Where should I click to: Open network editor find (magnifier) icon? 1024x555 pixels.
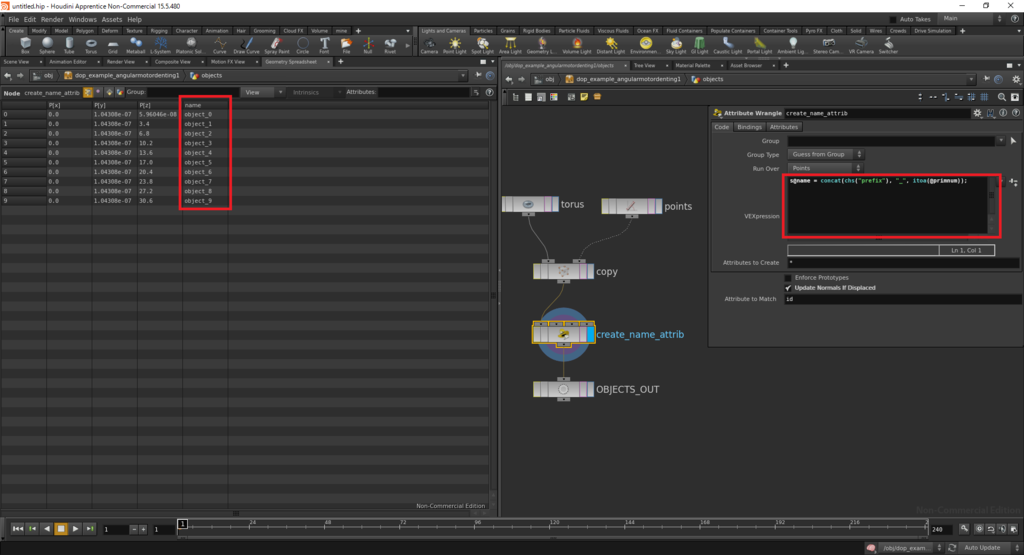coord(1002,97)
